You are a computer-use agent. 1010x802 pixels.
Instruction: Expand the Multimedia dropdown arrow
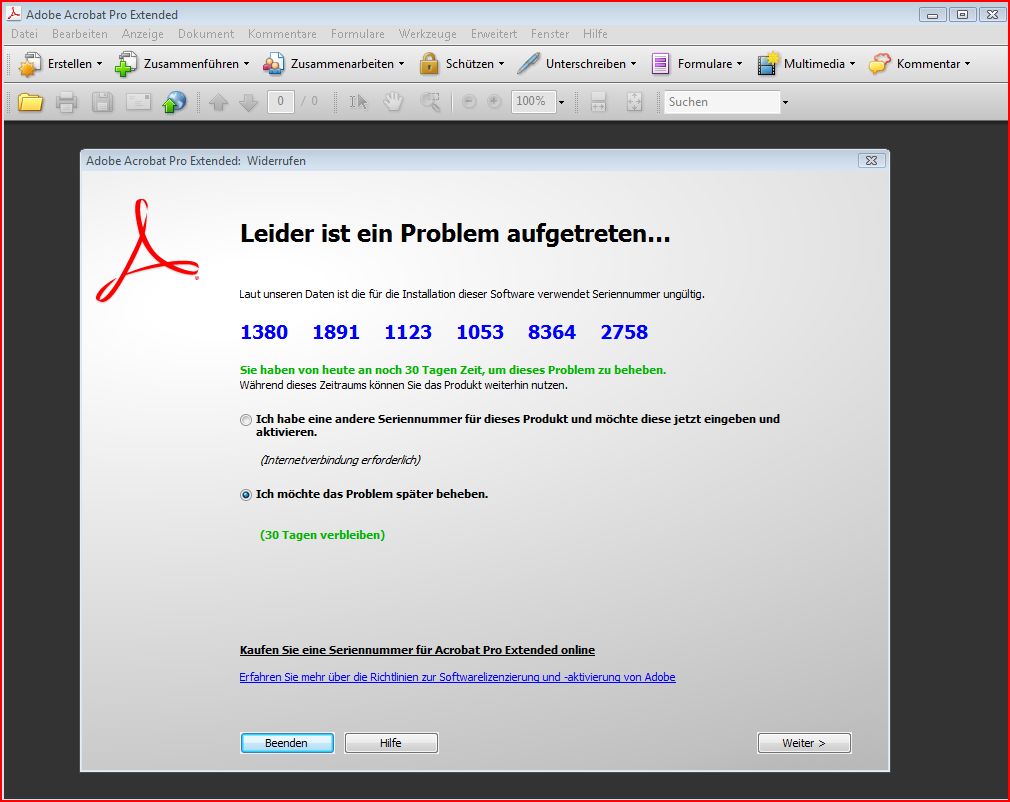point(852,64)
